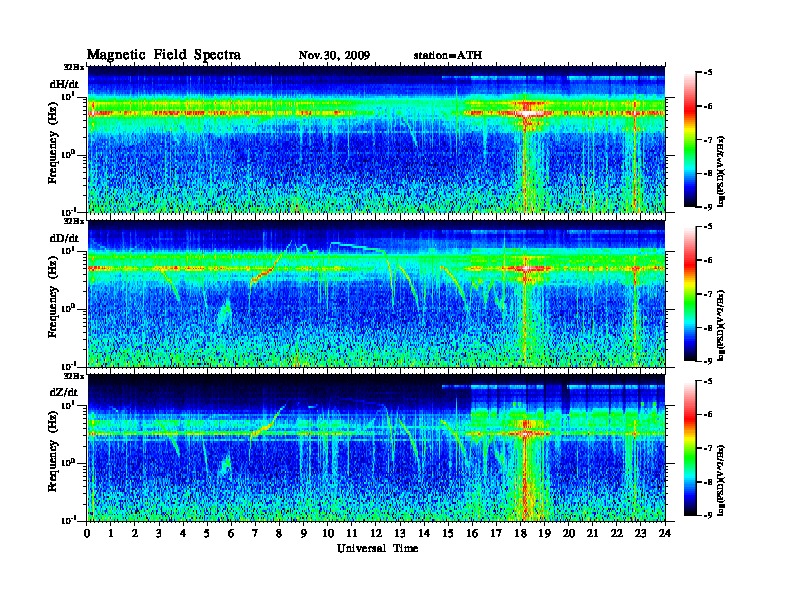
Task: Click the "Magnetic Field Spectra" title
Action: (x=164, y=55)
